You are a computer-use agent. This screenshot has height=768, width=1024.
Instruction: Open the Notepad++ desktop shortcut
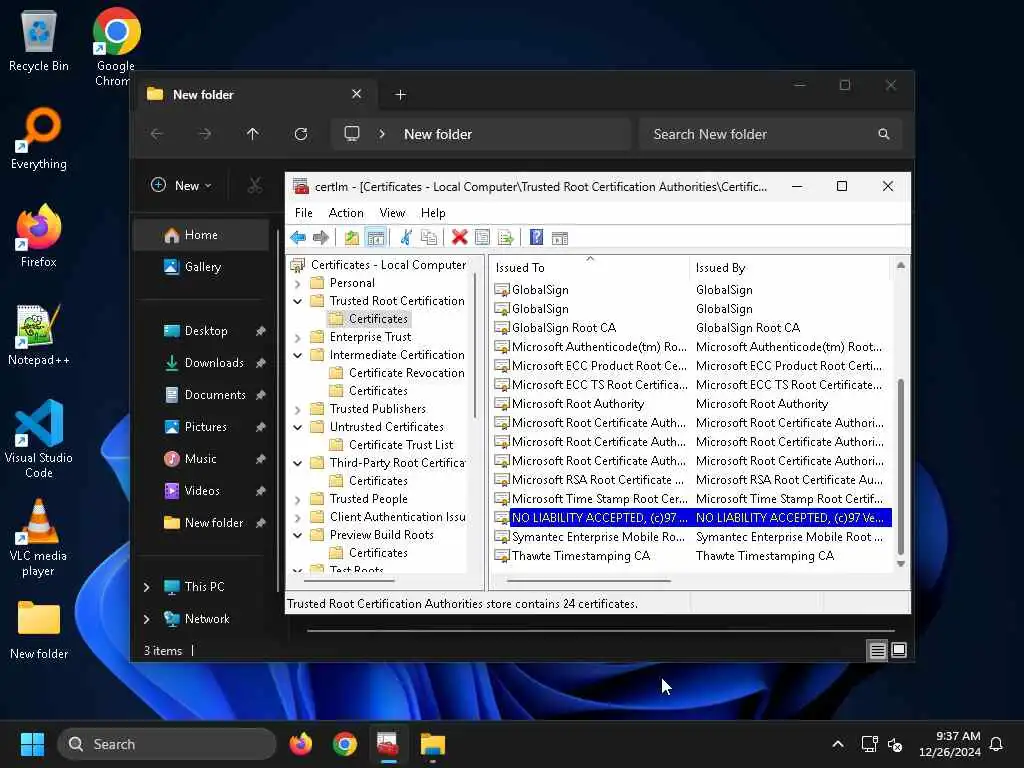(x=39, y=334)
